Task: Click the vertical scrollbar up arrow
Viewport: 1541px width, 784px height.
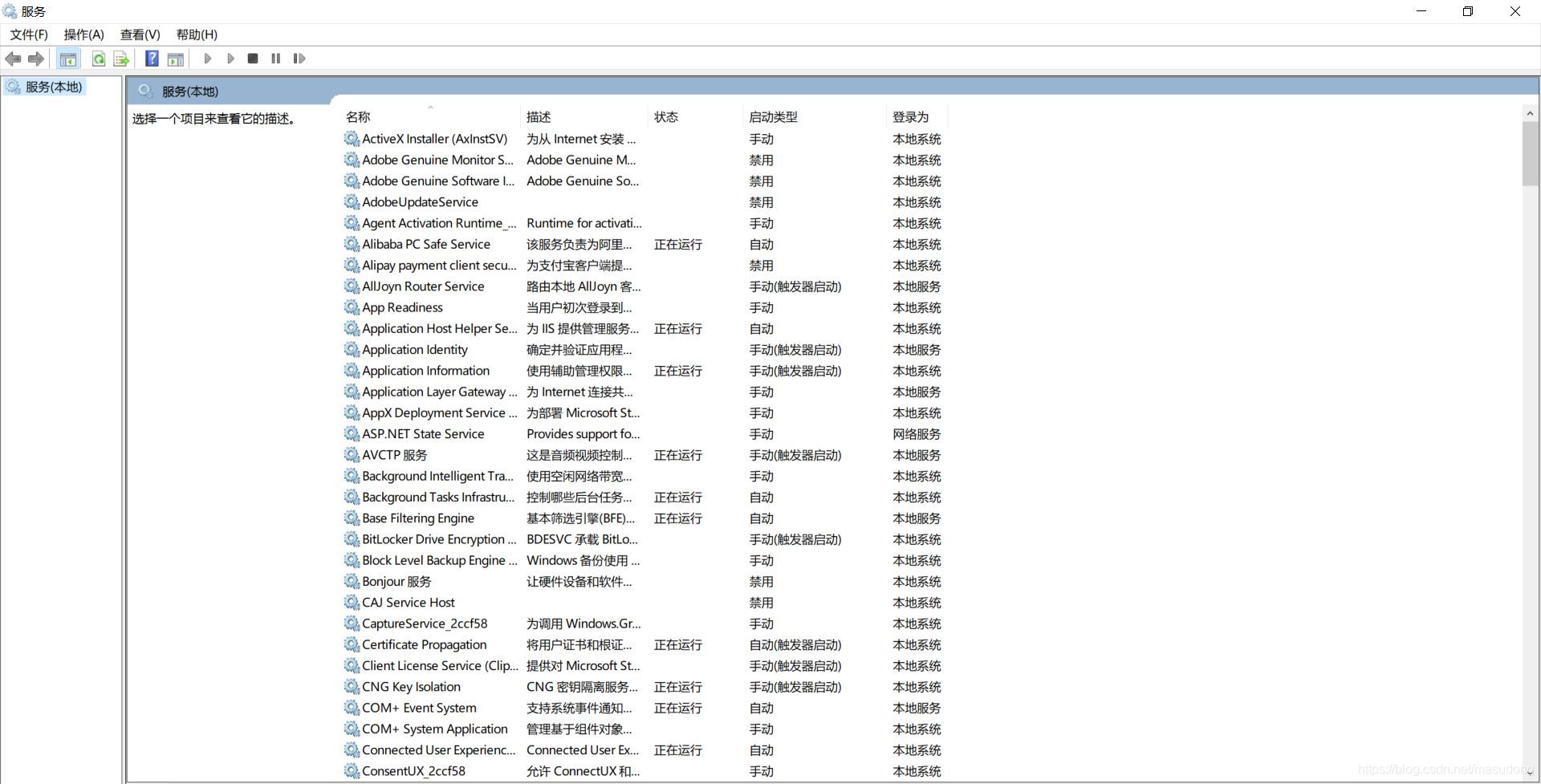Action: tap(1530, 114)
